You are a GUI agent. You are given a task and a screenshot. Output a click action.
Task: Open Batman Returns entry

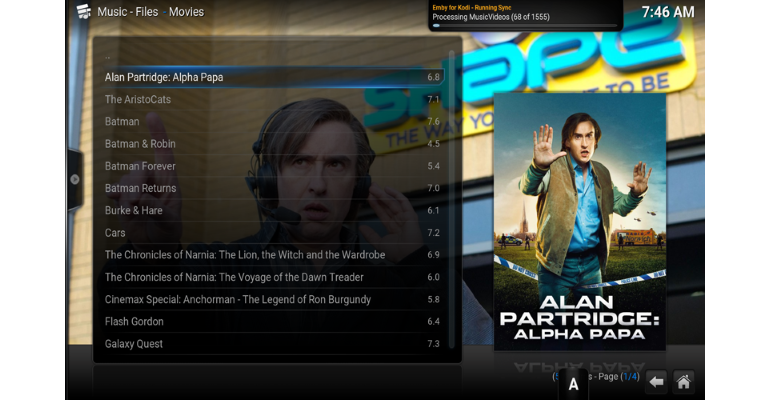tap(273, 188)
